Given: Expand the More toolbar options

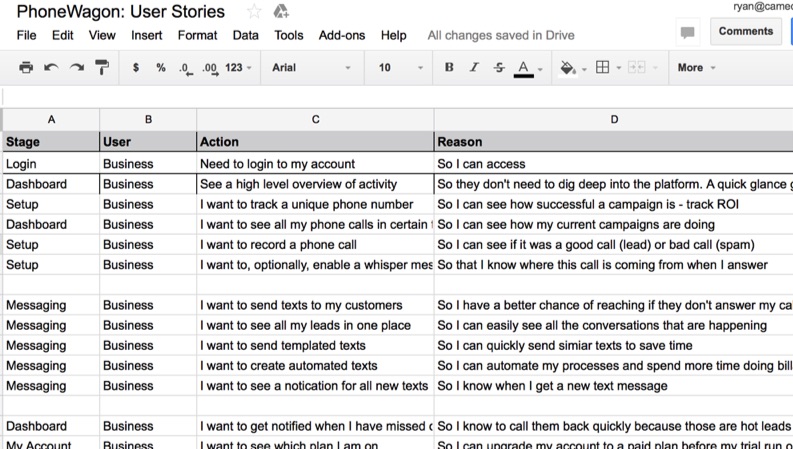Looking at the screenshot, I should (x=696, y=68).
